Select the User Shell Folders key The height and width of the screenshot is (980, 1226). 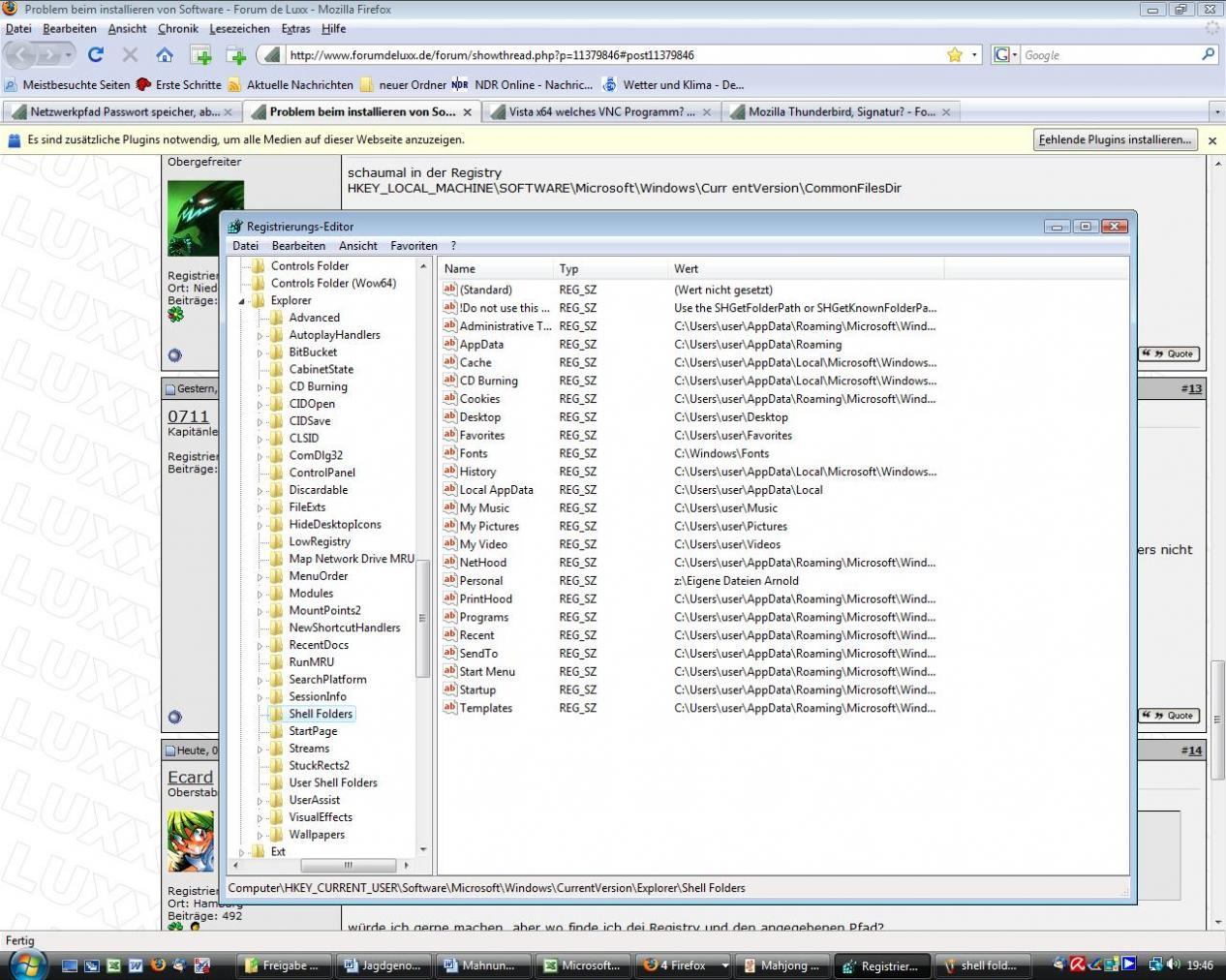333,783
